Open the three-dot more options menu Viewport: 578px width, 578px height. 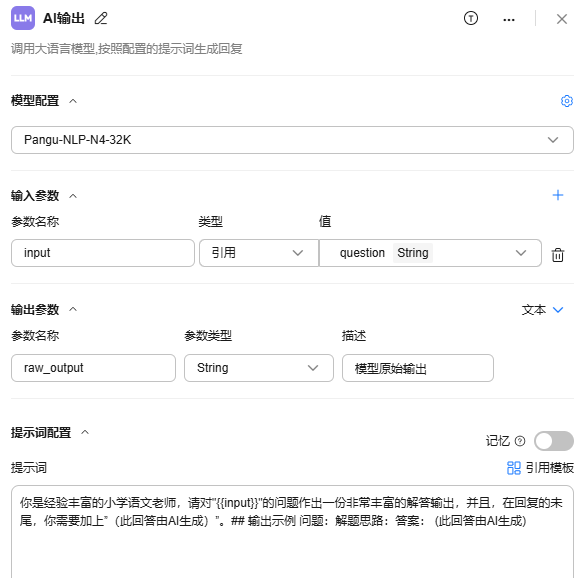(x=509, y=20)
